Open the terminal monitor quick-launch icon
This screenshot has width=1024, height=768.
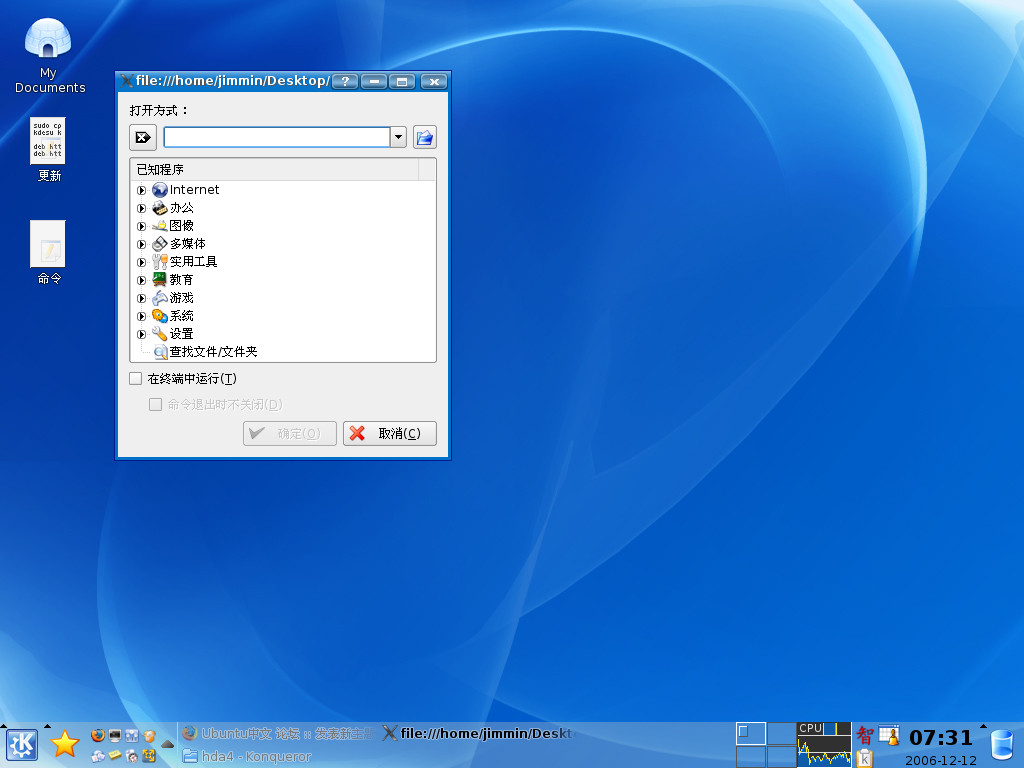click(x=115, y=735)
